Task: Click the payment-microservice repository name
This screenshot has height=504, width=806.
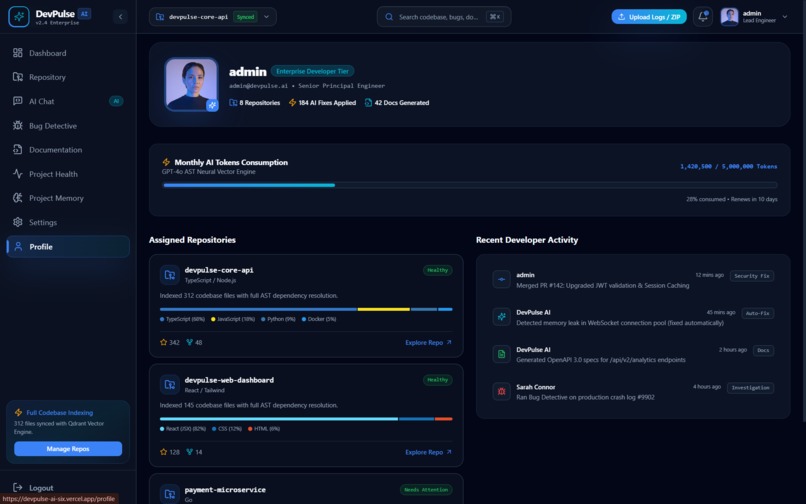Action: pyautogui.click(x=225, y=490)
